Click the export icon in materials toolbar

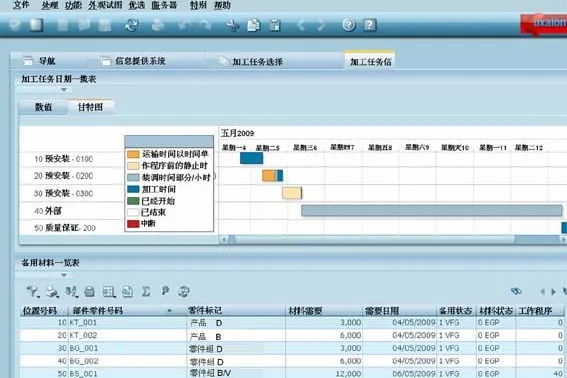coord(127,292)
